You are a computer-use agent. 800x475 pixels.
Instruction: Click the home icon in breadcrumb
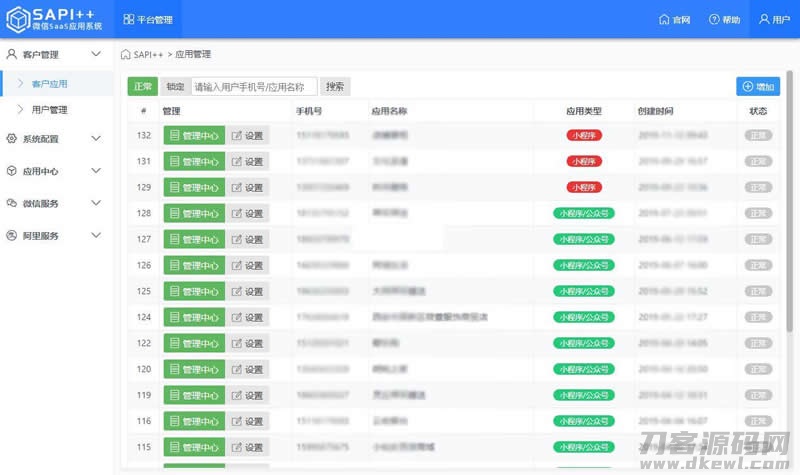click(x=125, y=54)
